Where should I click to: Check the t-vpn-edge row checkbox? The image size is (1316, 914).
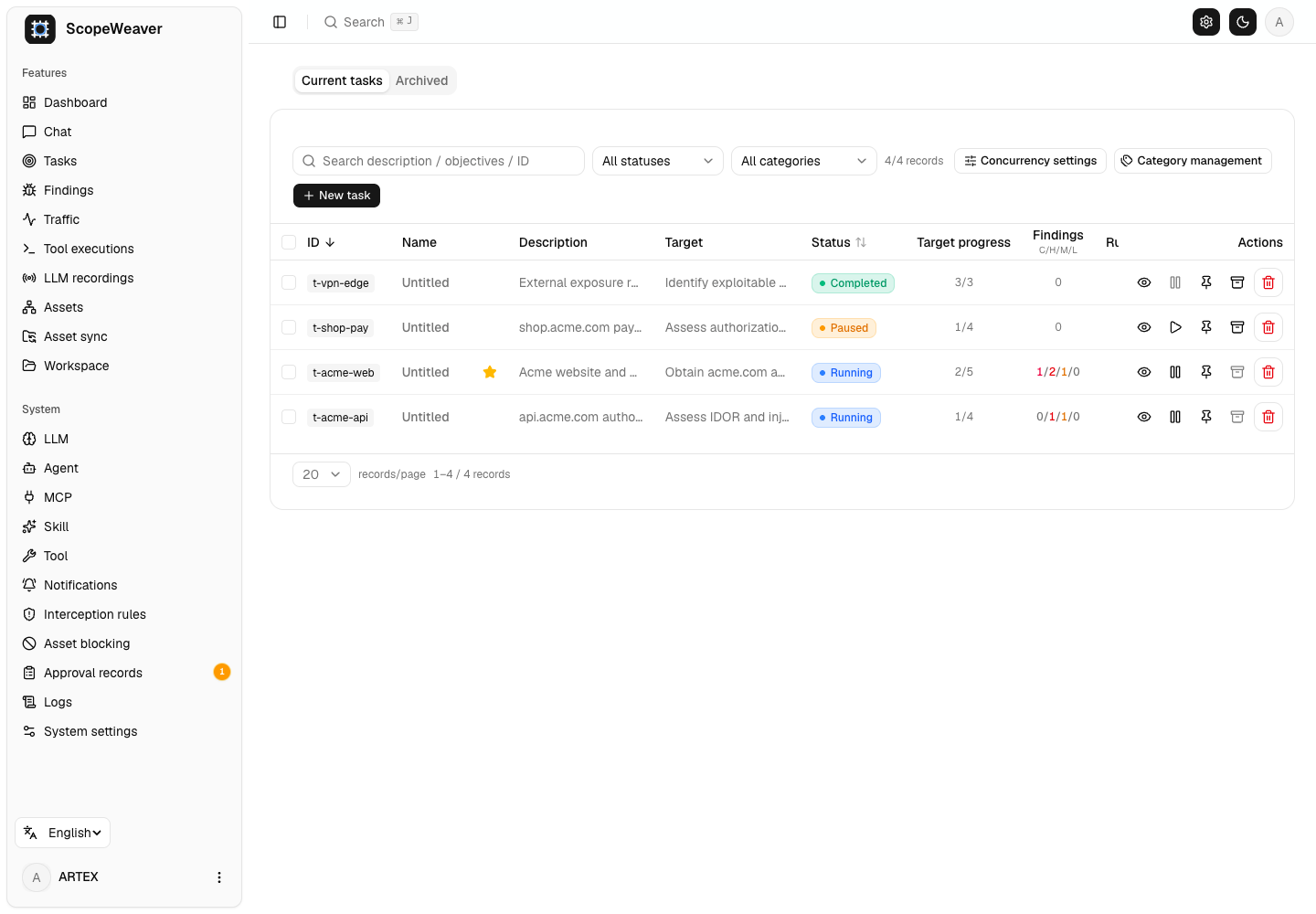289,282
